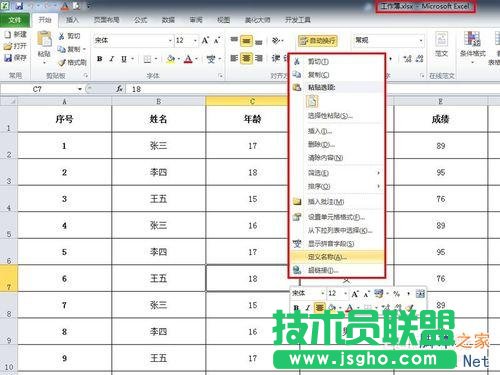Toggle Italic in the mini toolbar

tap(308, 308)
